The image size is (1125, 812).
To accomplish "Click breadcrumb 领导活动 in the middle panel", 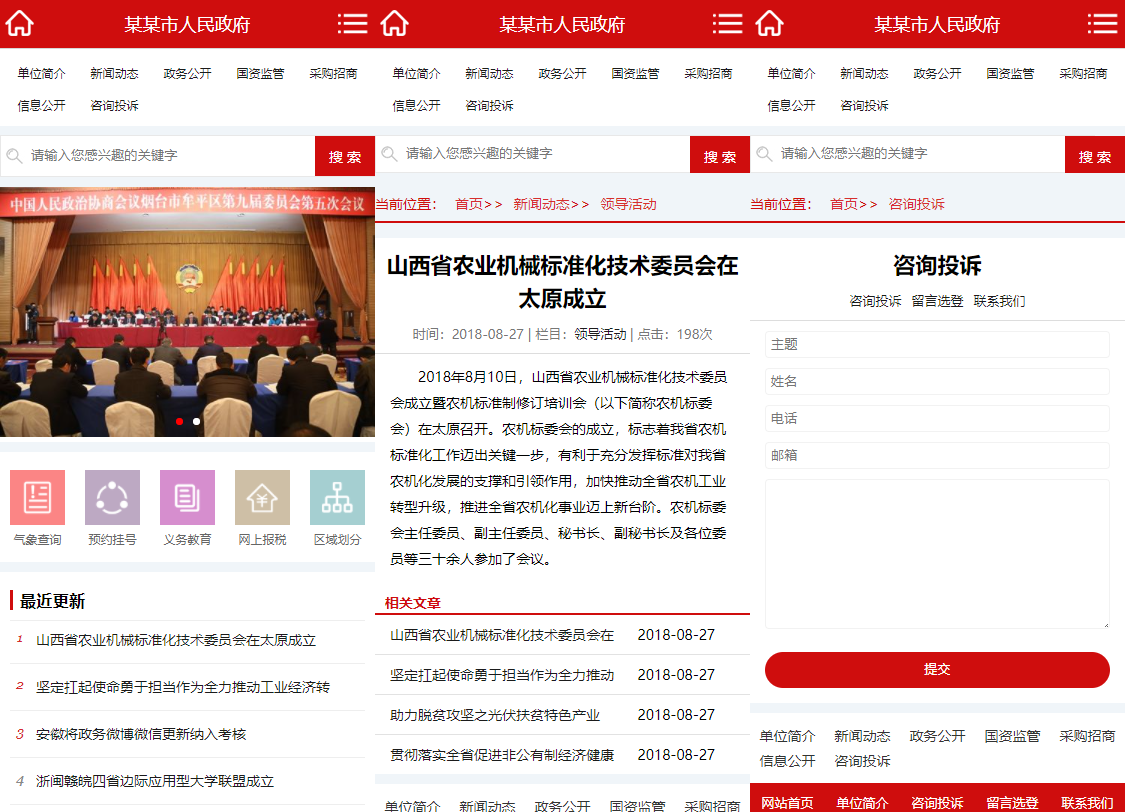I will click(629, 204).
